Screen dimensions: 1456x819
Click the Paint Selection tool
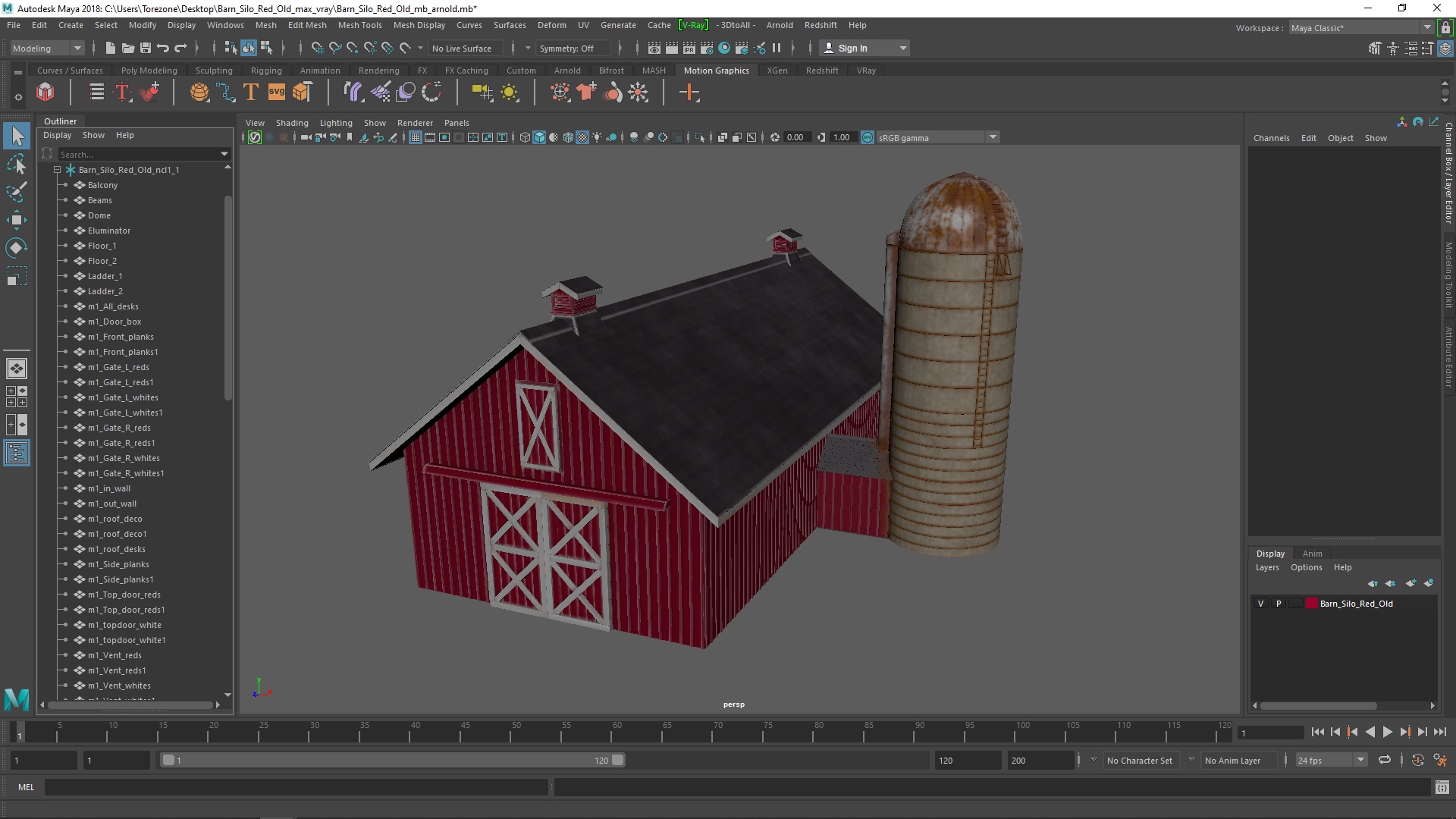16,193
